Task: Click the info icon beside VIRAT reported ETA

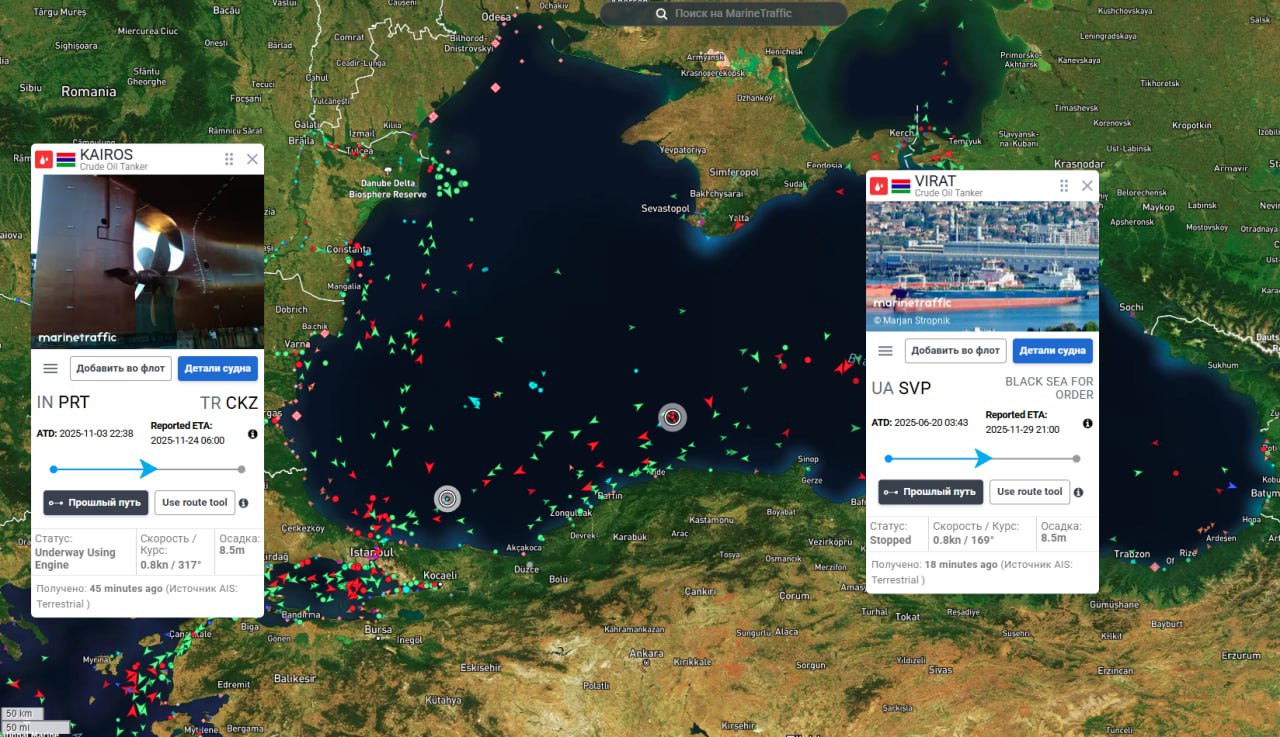Action: pyautogui.click(x=1087, y=423)
